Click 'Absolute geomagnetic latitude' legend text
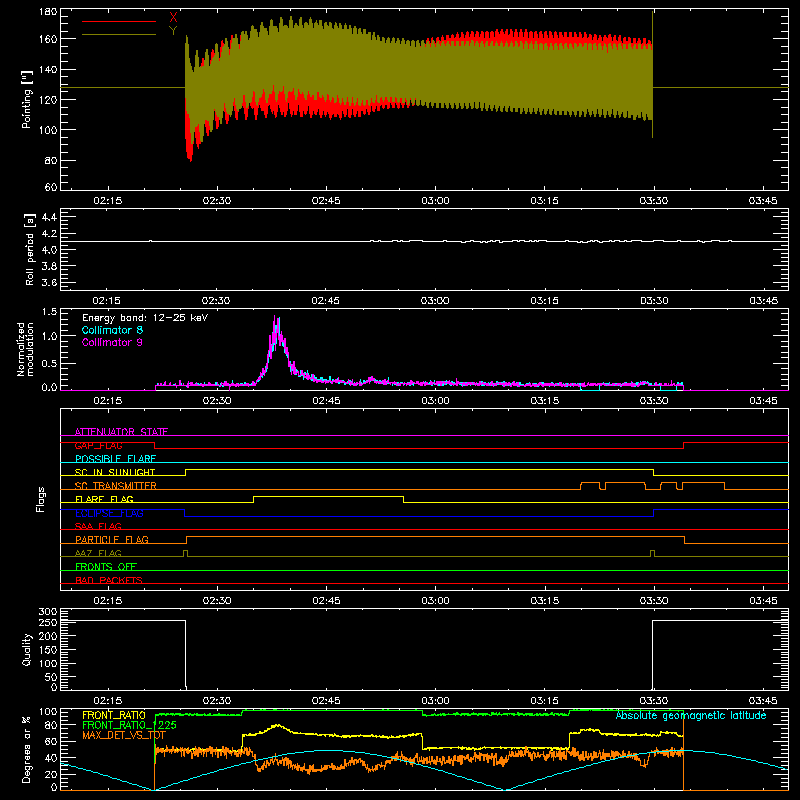Viewport: 800px width, 800px height. 691,715
